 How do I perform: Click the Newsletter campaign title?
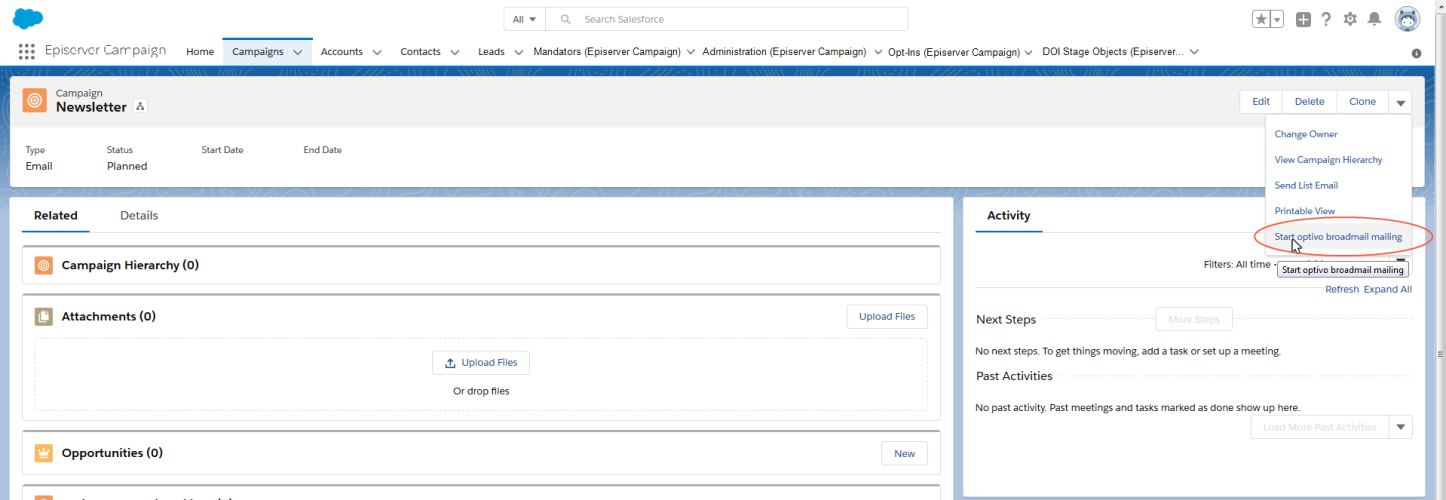pos(91,107)
